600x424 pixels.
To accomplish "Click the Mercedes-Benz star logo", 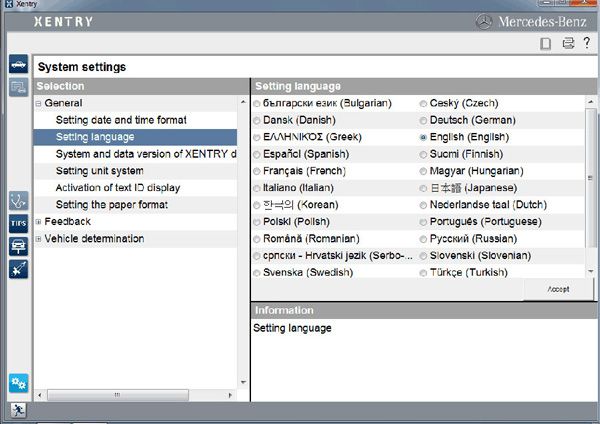I will click(x=484, y=22).
